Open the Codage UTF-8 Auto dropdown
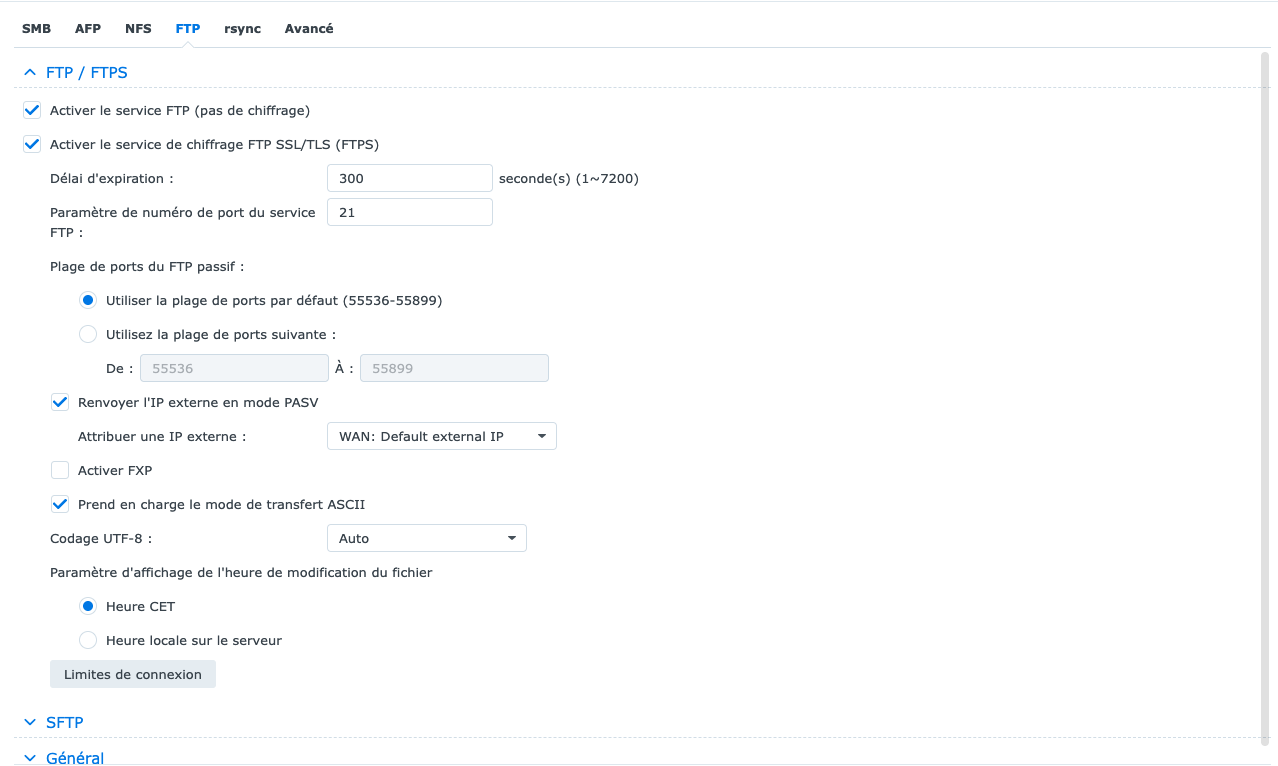 426,539
